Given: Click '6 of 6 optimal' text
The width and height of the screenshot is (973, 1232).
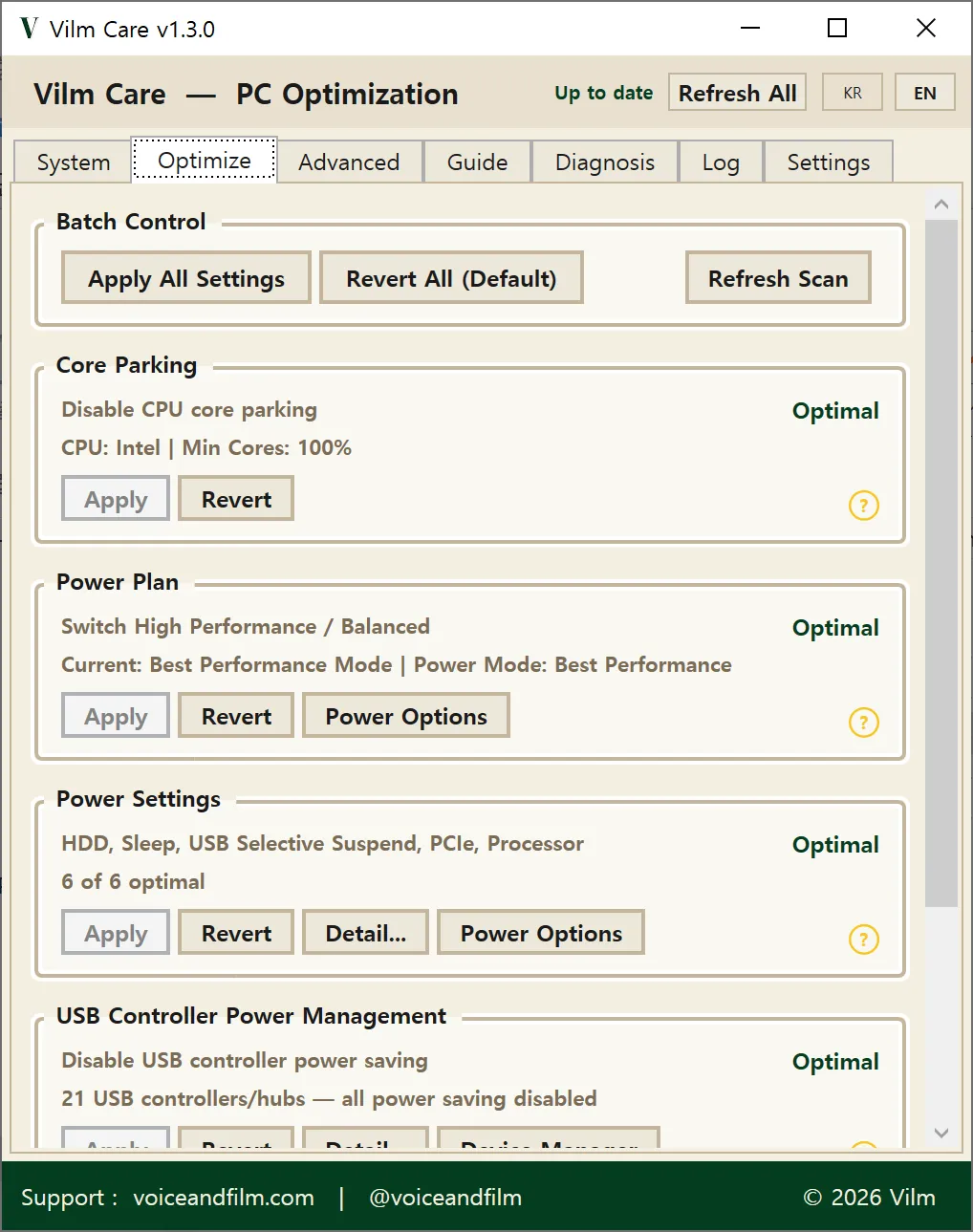Looking at the screenshot, I should [133, 881].
